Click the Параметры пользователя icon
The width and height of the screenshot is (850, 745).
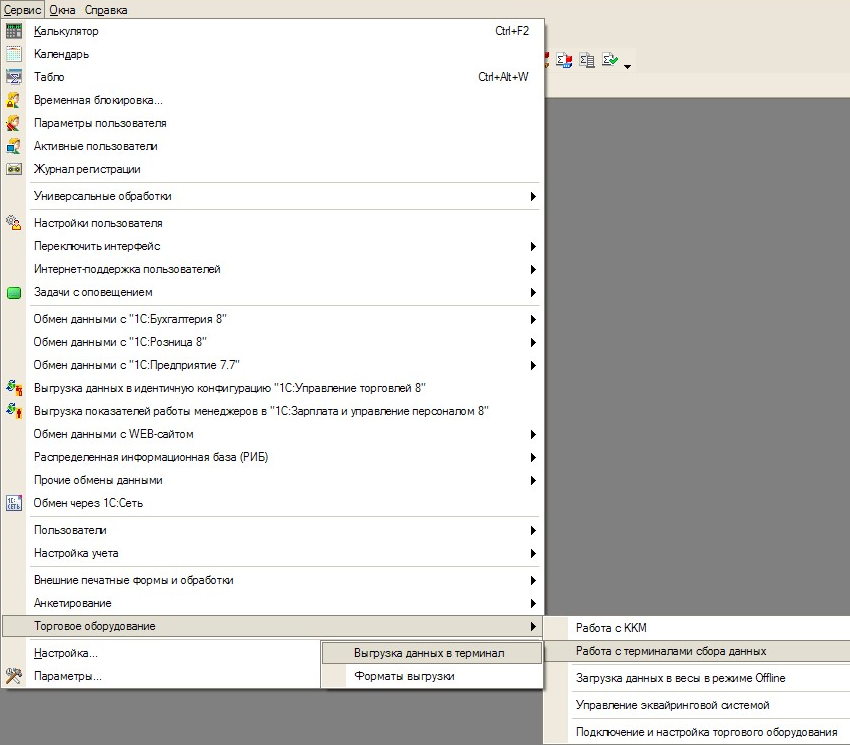tap(14, 123)
